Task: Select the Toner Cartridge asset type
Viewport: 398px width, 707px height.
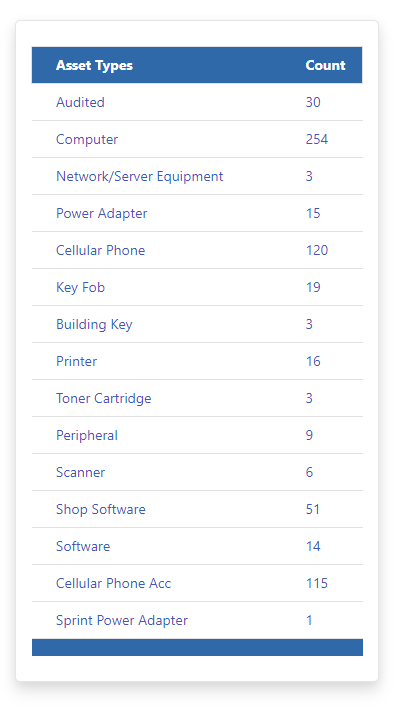Action: 104,398
